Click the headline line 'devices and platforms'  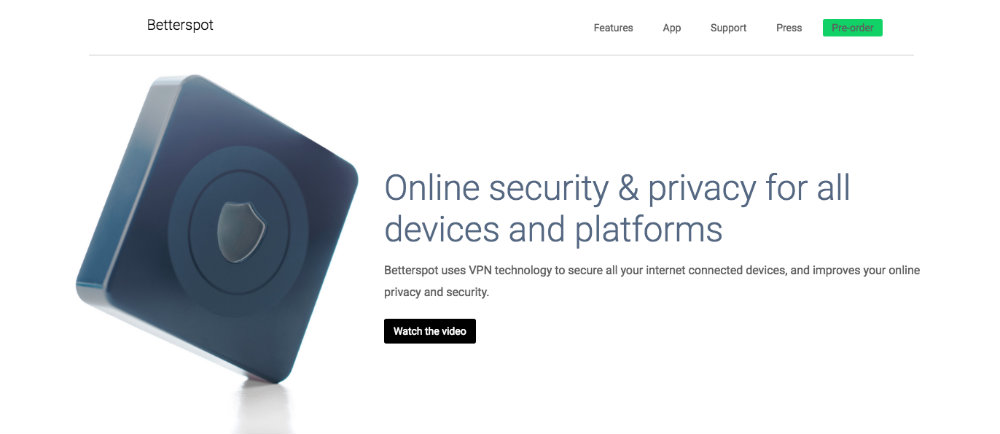tap(554, 229)
